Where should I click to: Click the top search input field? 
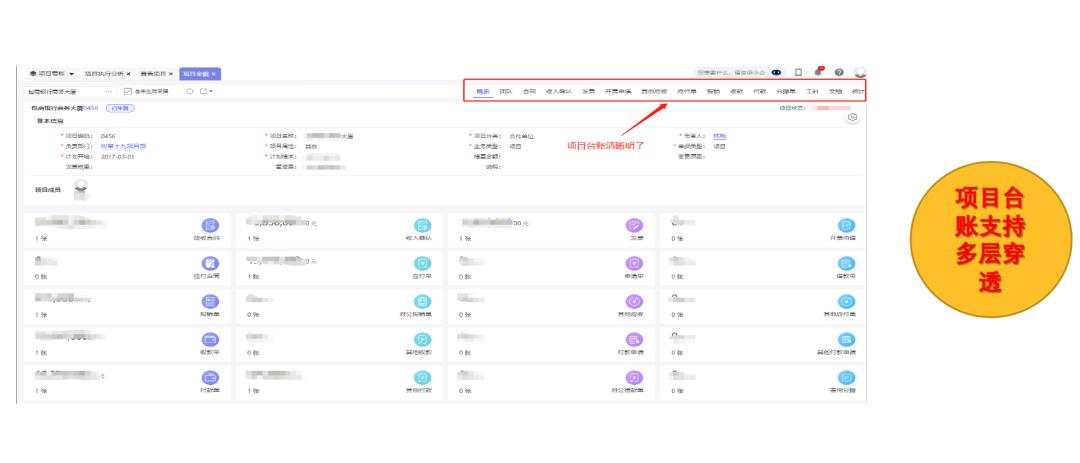point(730,73)
